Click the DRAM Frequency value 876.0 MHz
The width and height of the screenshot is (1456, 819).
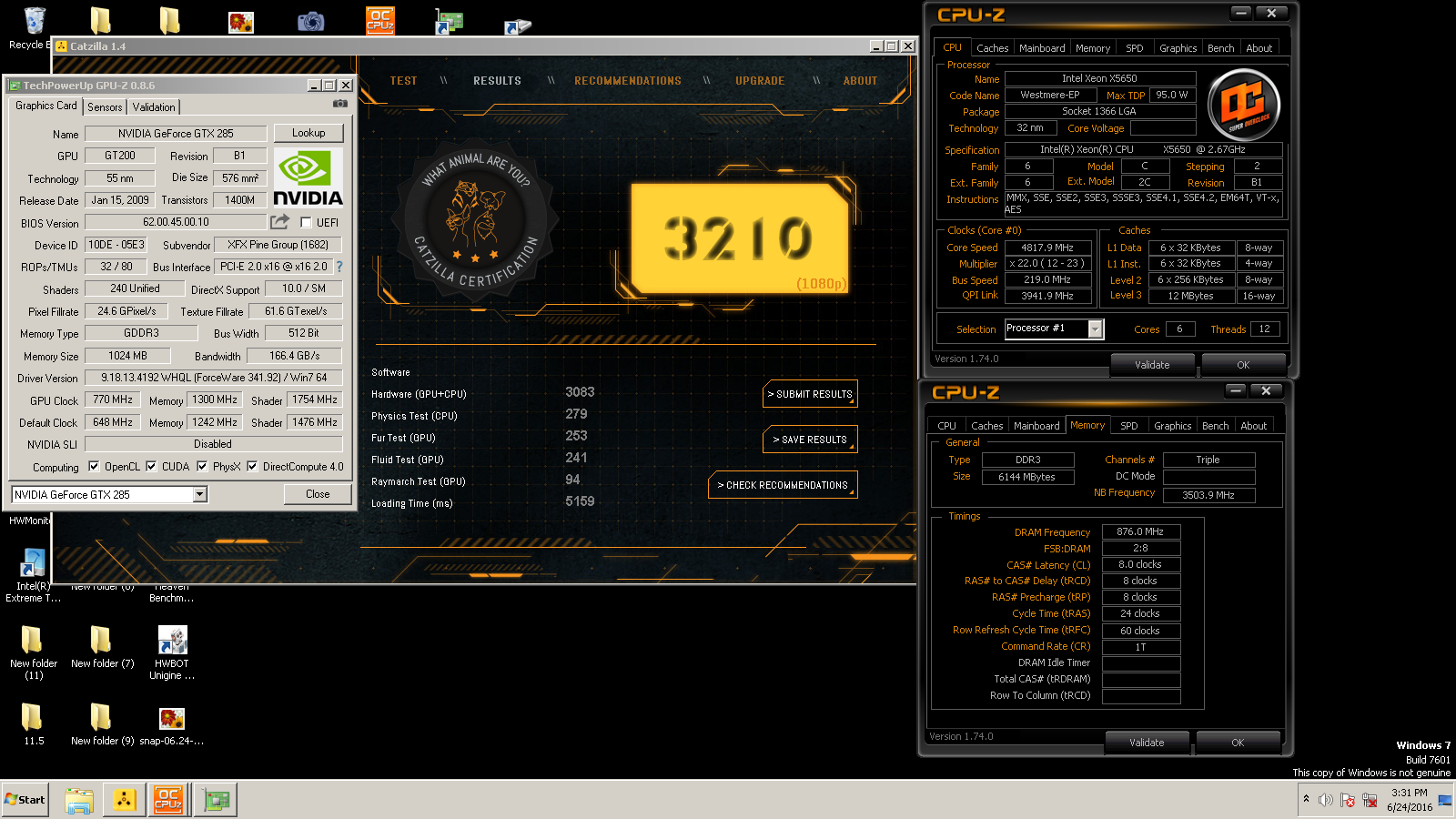[1141, 531]
